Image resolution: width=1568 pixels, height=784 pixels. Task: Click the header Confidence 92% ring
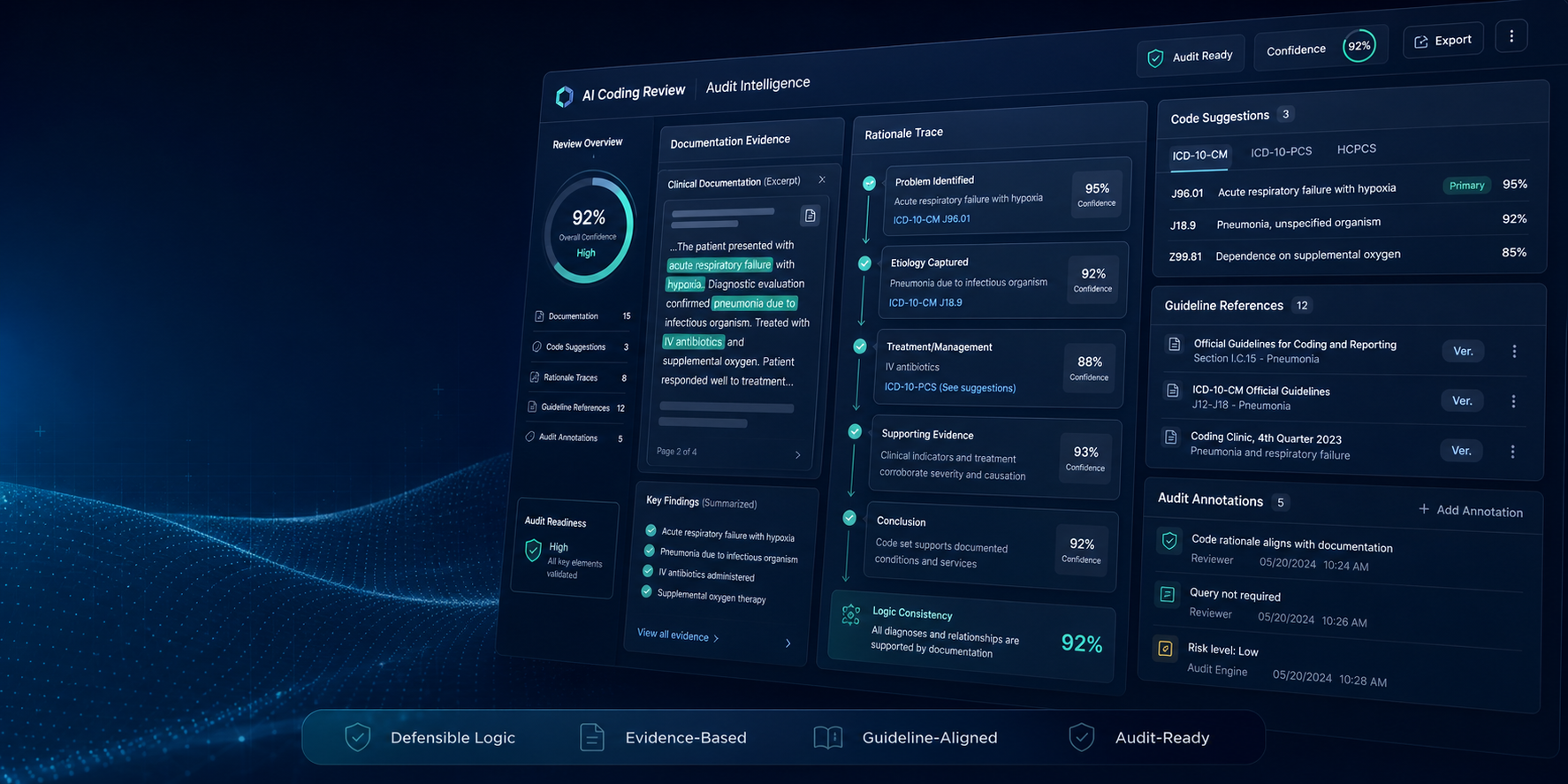(x=1359, y=46)
